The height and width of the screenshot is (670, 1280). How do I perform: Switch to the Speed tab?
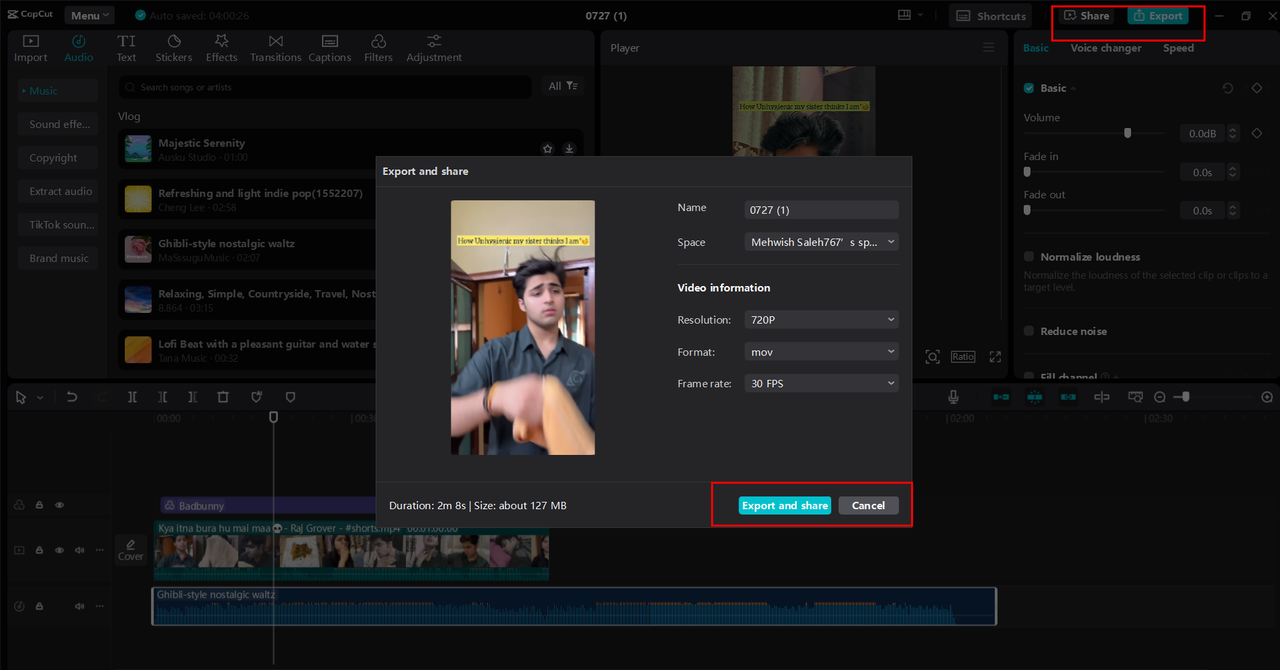click(1178, 48)
